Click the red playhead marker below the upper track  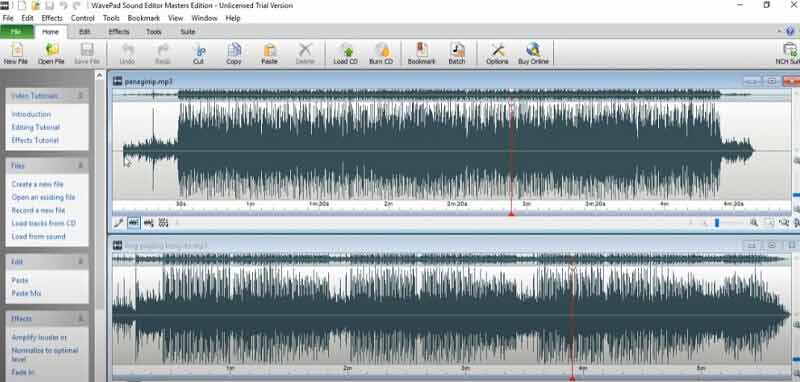[x=511, y=214]
